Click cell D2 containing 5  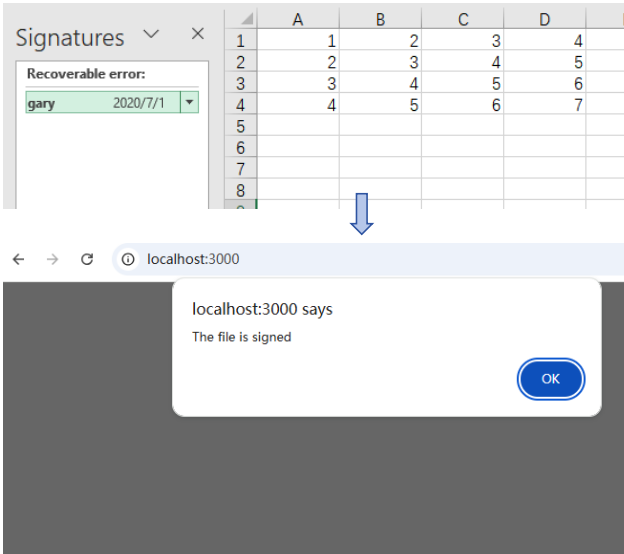point(544,62)
